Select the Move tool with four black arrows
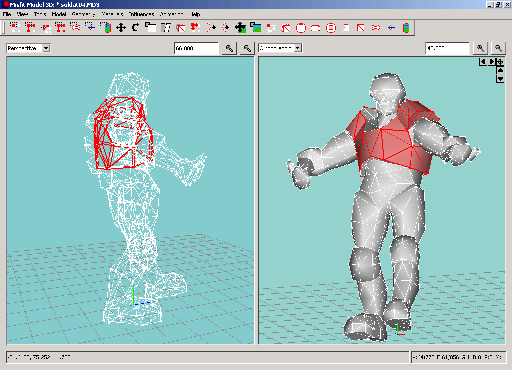 pyautogui.click(x=121, y=27)
